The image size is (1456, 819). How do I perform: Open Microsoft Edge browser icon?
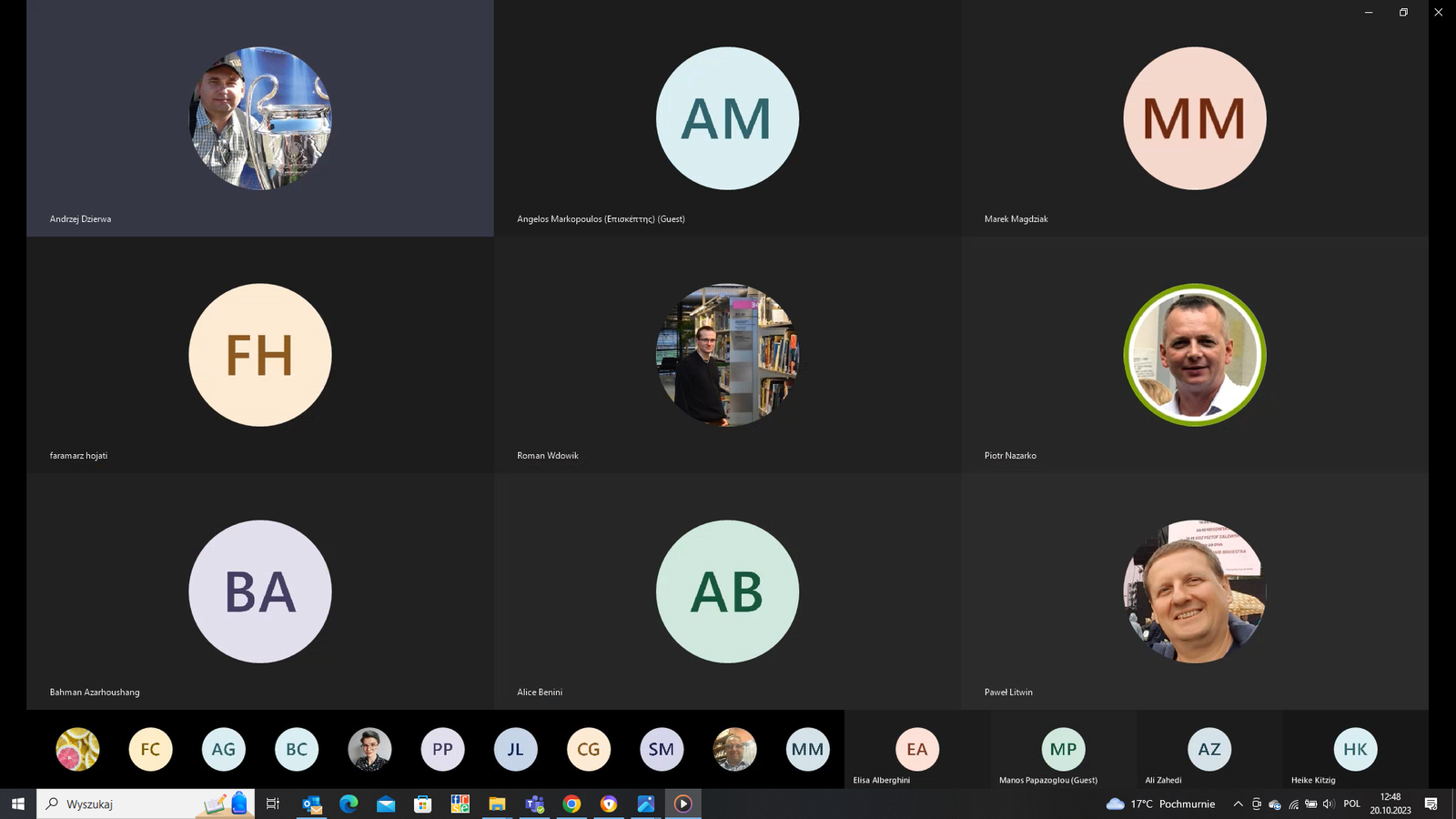349,804
